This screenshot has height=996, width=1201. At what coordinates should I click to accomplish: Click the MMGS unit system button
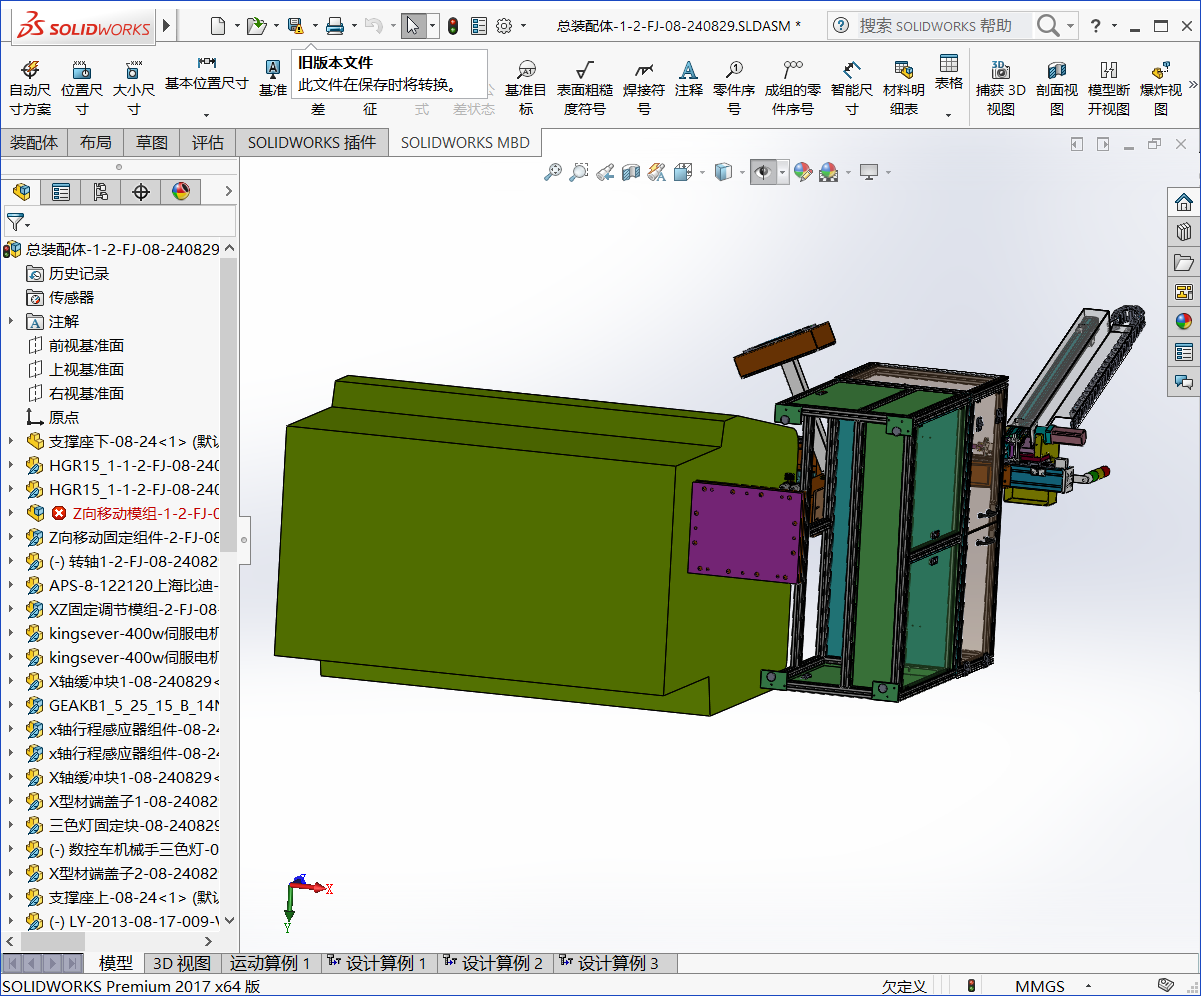coord(1040,987)
